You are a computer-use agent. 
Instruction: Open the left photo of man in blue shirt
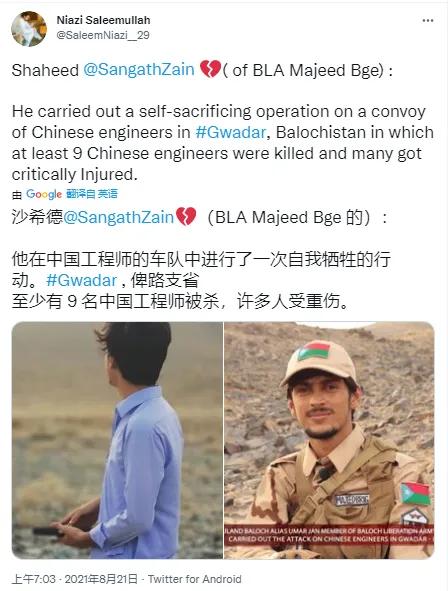coord(117,440)
